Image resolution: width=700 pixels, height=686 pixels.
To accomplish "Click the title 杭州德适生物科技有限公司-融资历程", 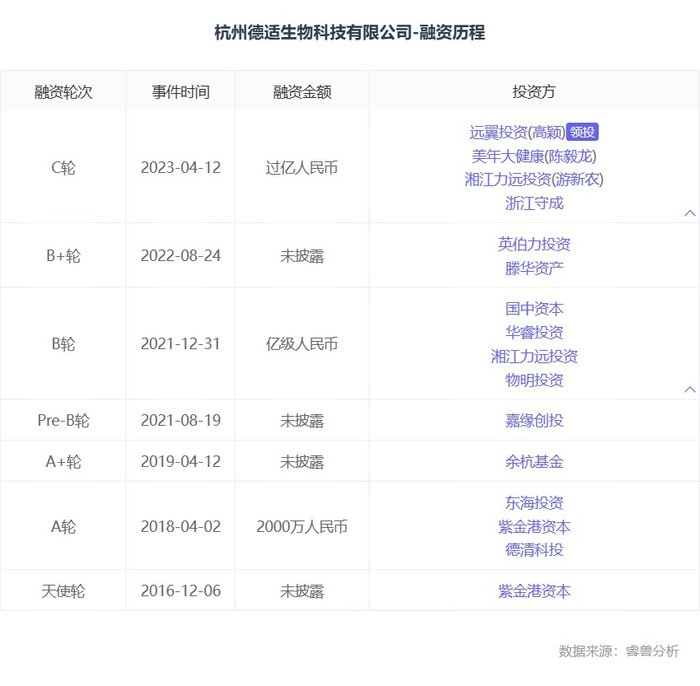I will click(x=350, y=33).
